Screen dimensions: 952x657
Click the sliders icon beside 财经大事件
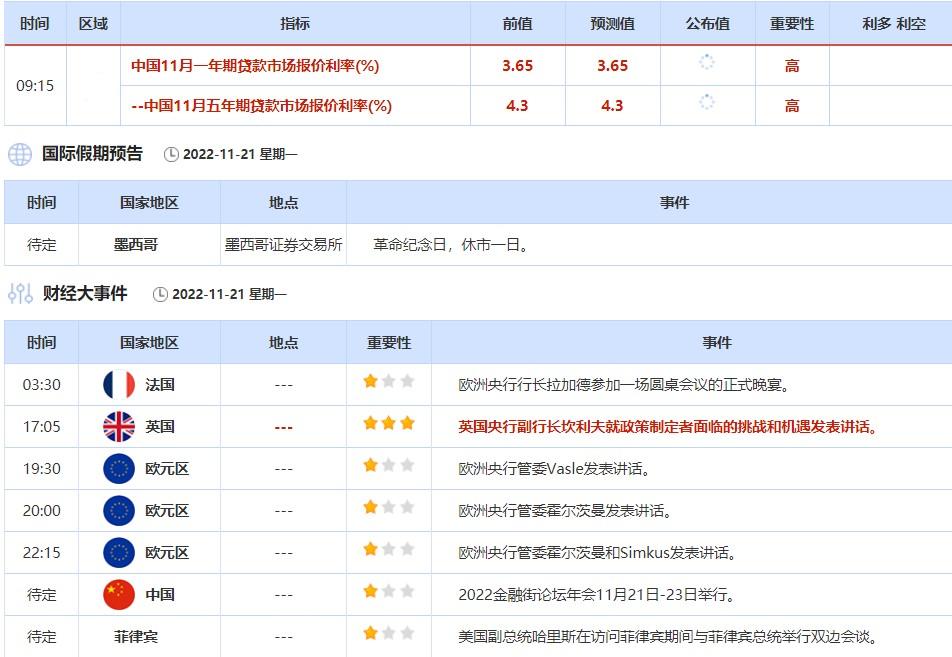point(20,294)
